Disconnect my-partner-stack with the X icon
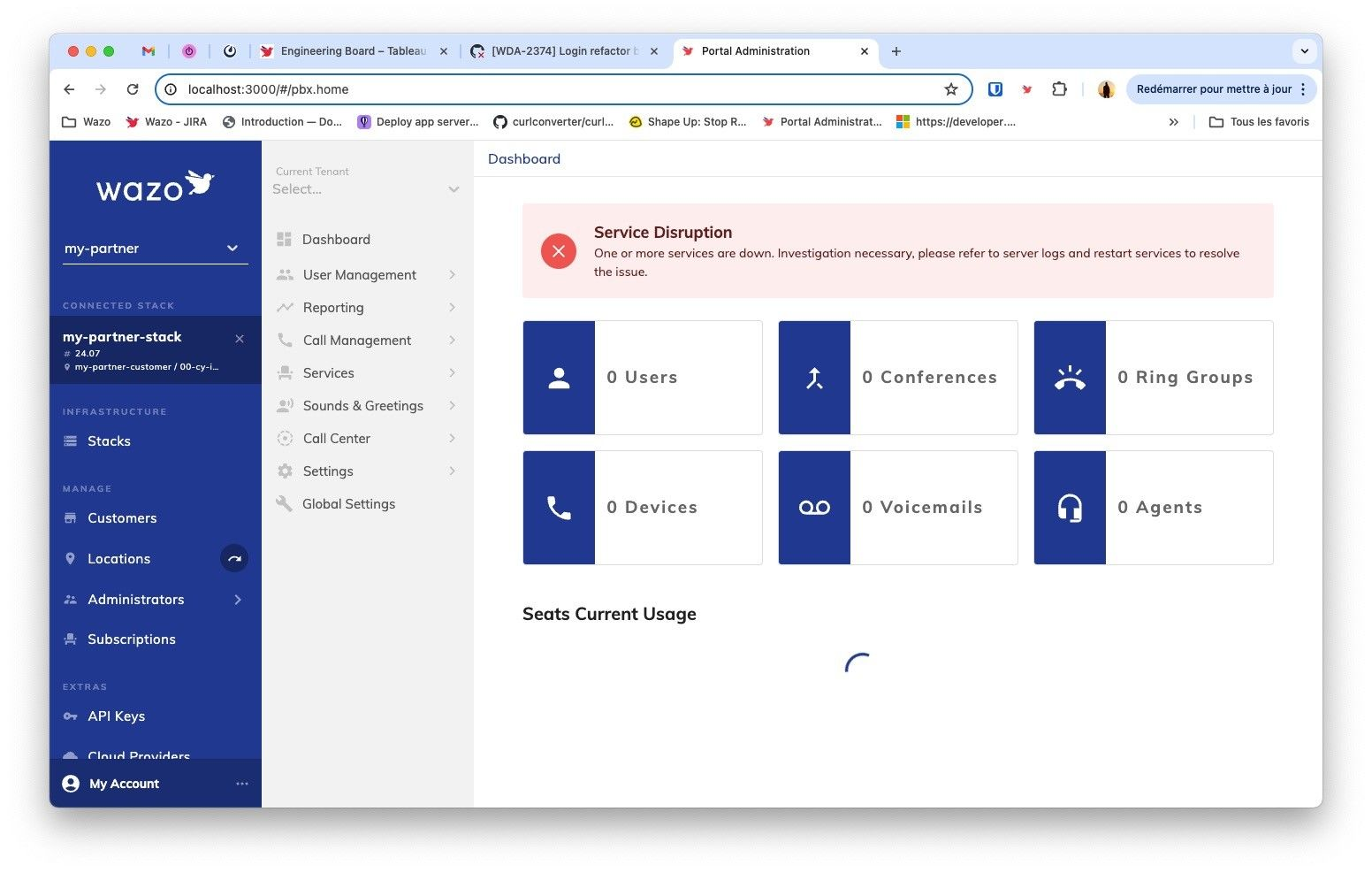Screen dimensions: 1372x873 click(240, 339)
